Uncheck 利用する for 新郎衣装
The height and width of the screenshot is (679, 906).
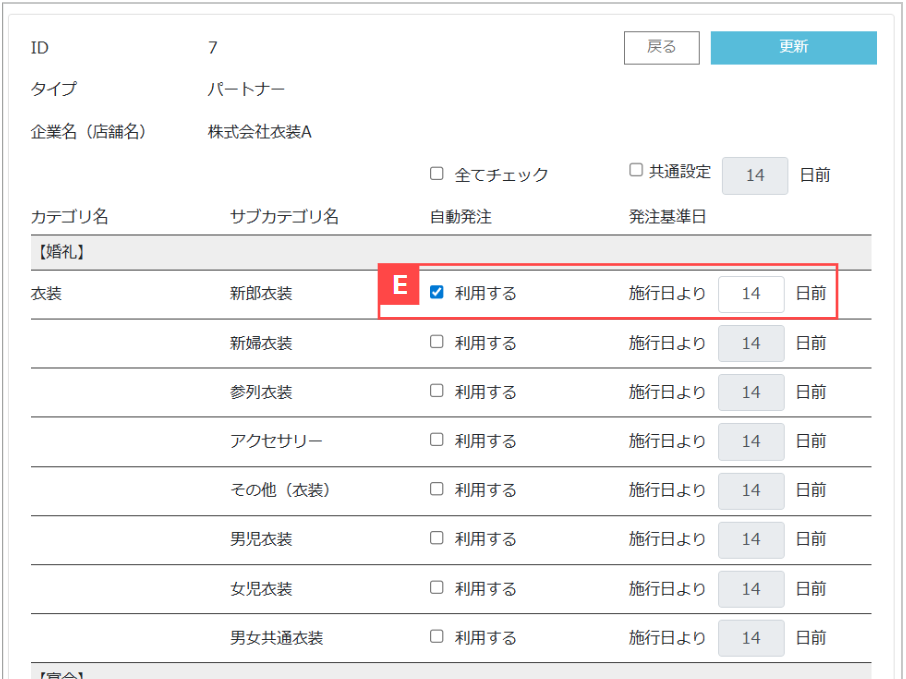[x=436, y=293]
